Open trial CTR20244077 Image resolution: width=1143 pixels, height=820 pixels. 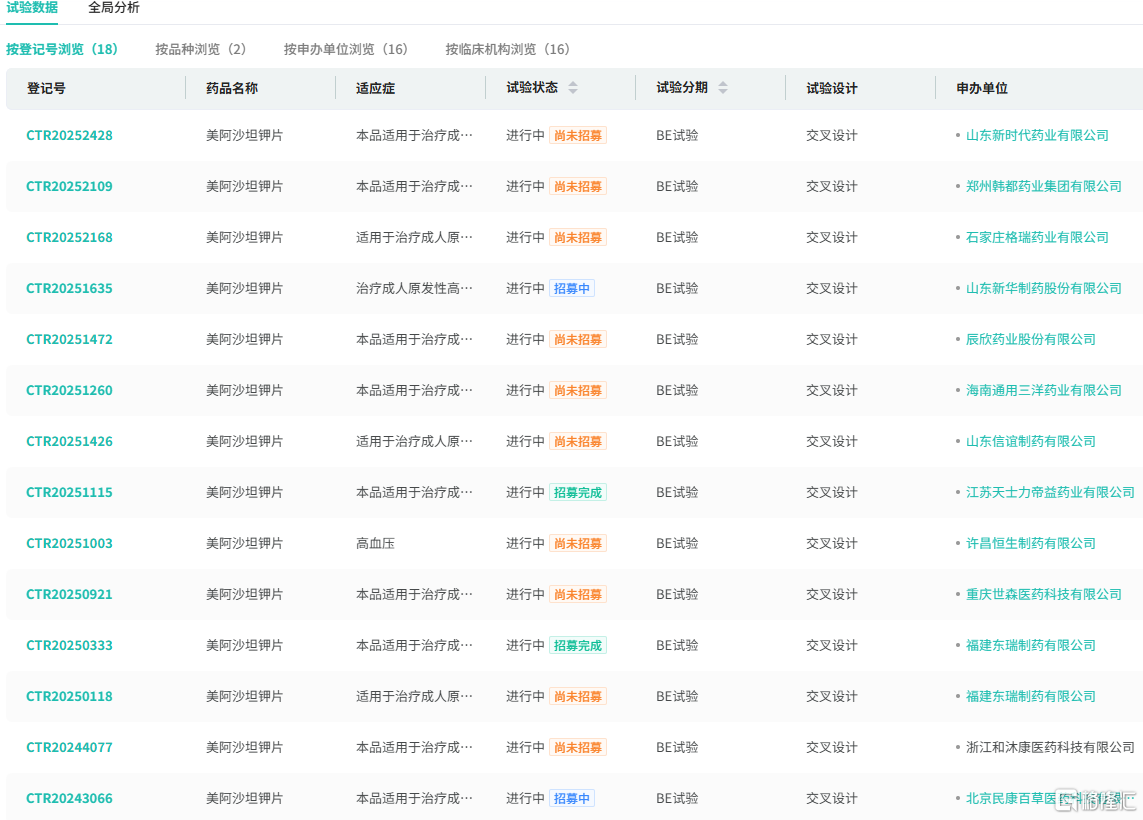(x=69, y=748)
